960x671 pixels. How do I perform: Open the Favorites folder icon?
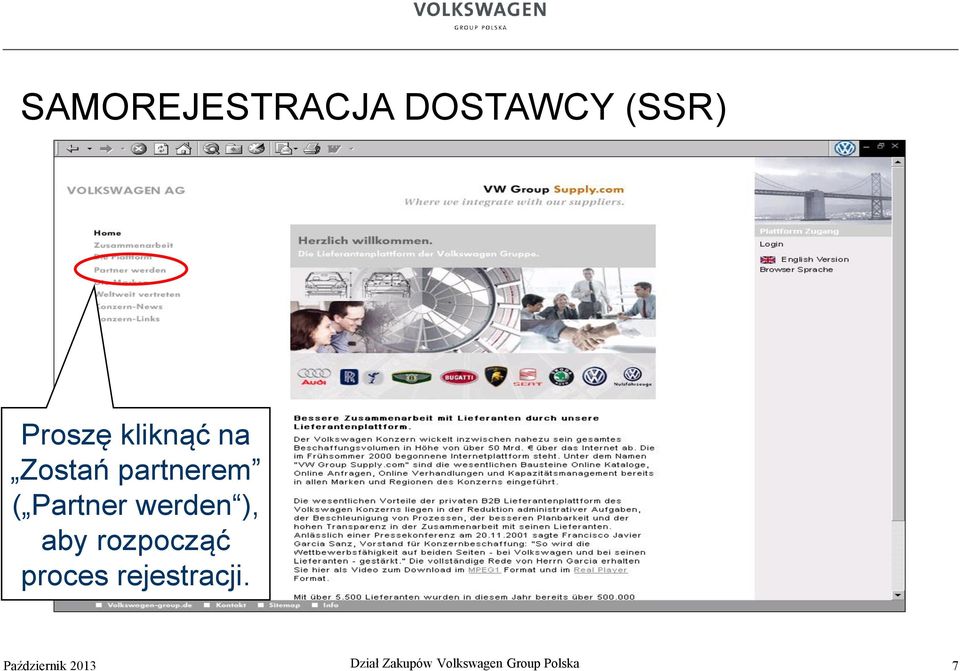pyautogui.click(x=234, y=149)
